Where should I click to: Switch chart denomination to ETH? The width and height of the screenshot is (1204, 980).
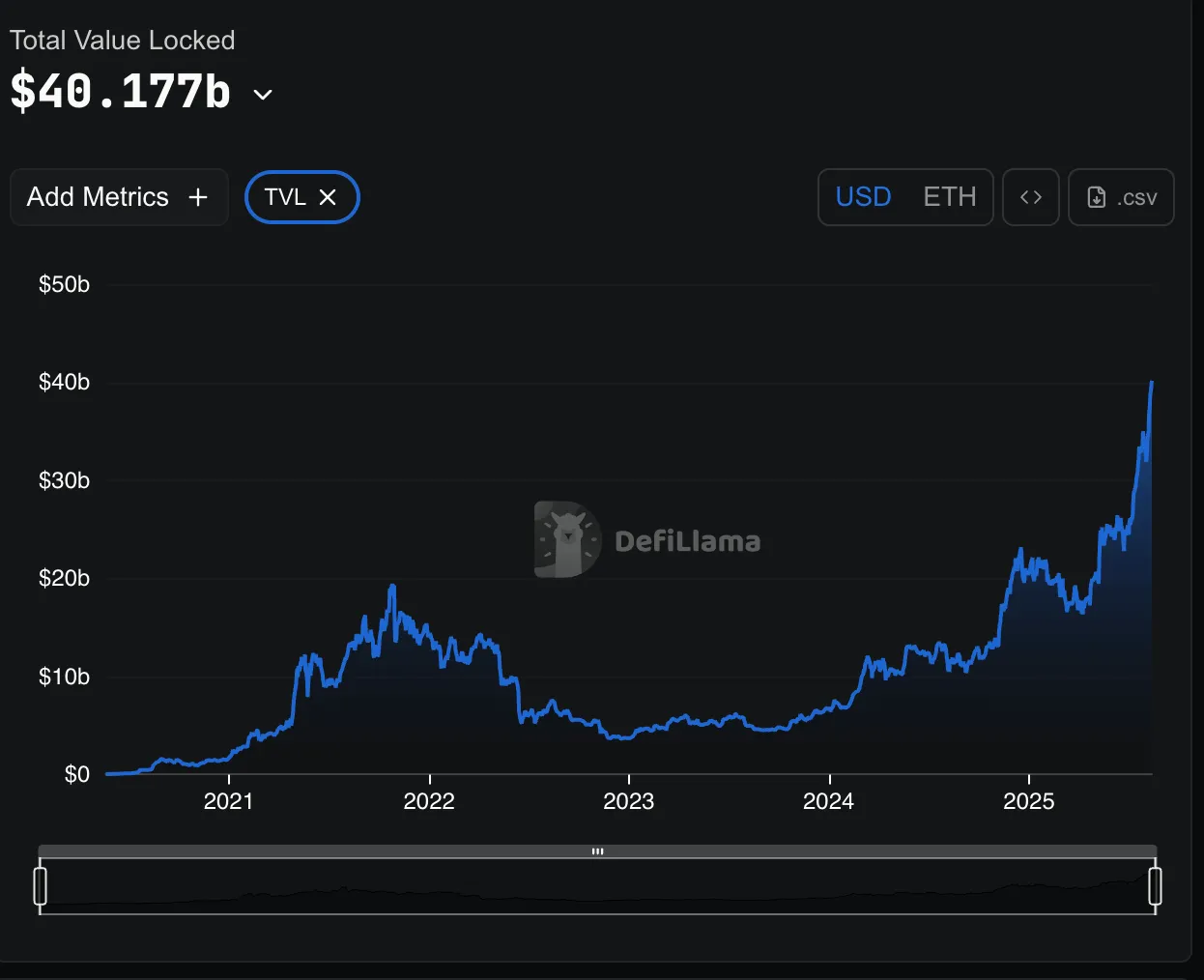[949, 197]
